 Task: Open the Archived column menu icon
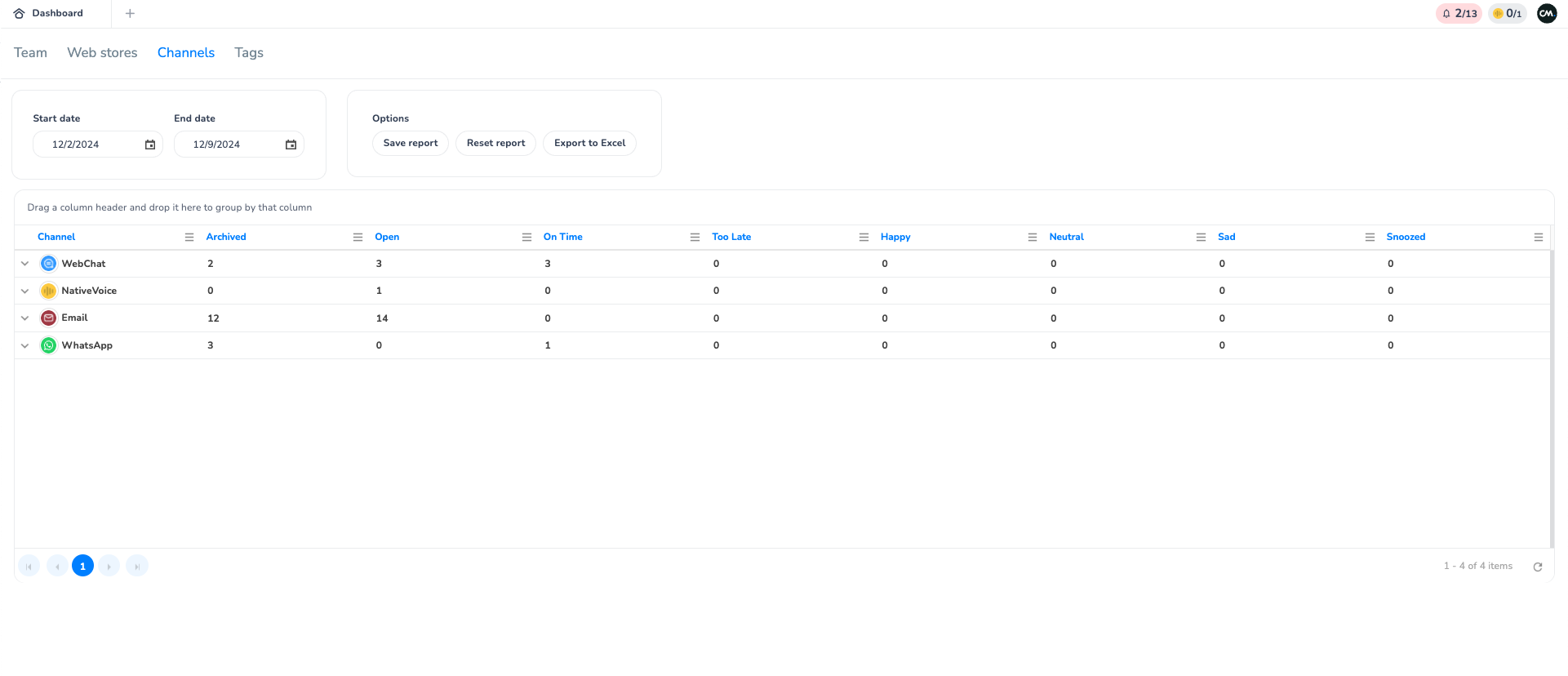coord(358,237)
